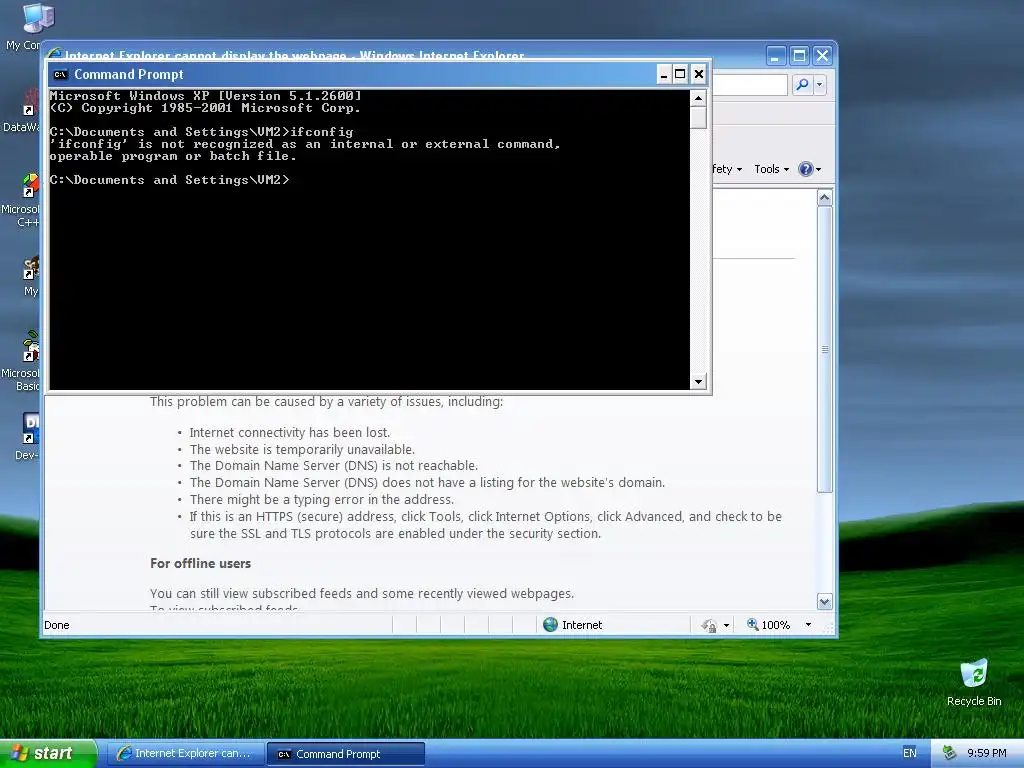
Task: Click the 'For offline users' heading
Action: tap(200, 564)
